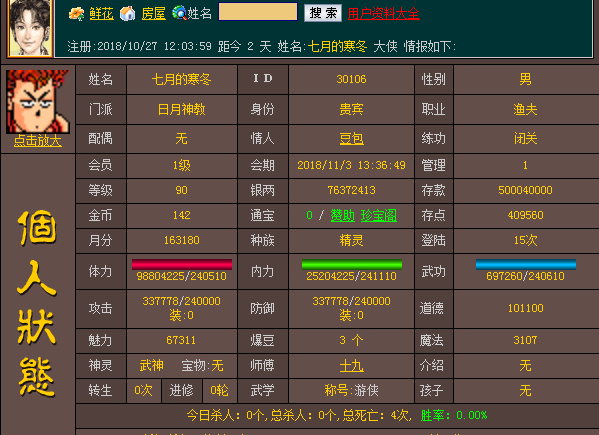The width and height of the screenshot is (599, 435).
Task: Select the 体力 numbers 98804225/240510
Action: click(182, 276)
